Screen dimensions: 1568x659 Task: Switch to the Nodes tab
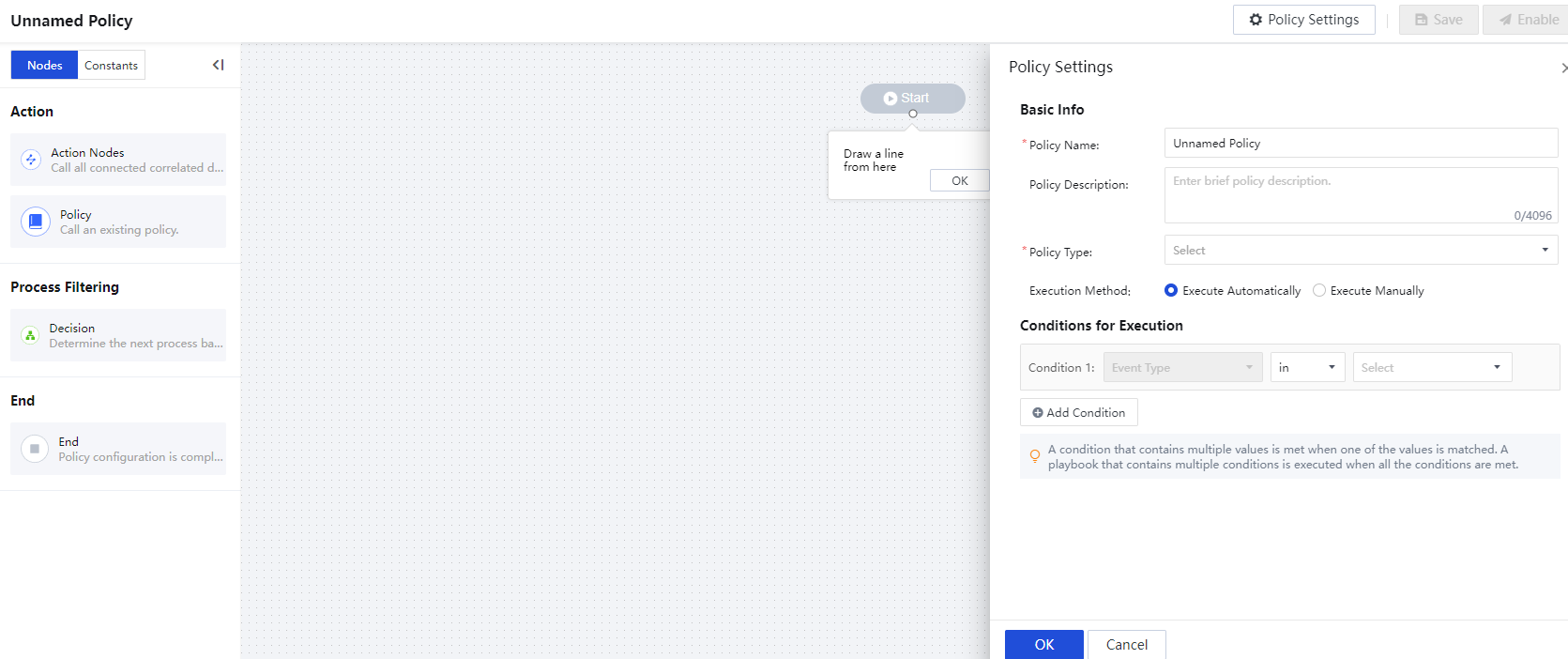point(44,65)
